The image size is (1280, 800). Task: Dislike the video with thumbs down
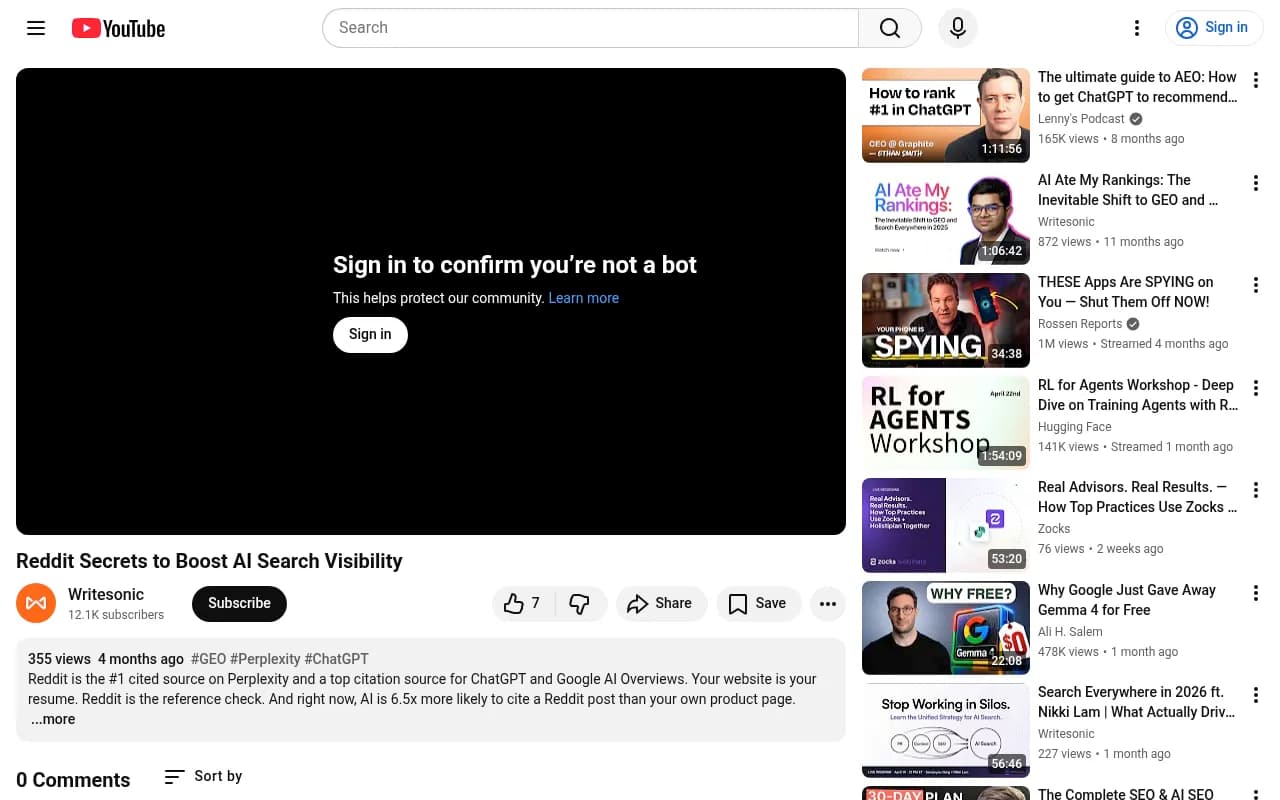pos(580,603)
